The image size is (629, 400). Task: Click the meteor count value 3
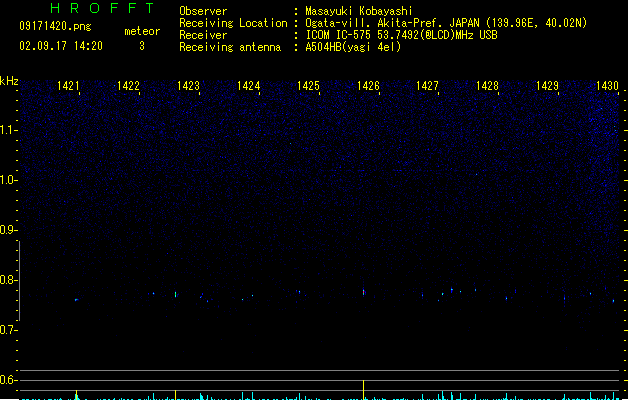click(142, 46)
